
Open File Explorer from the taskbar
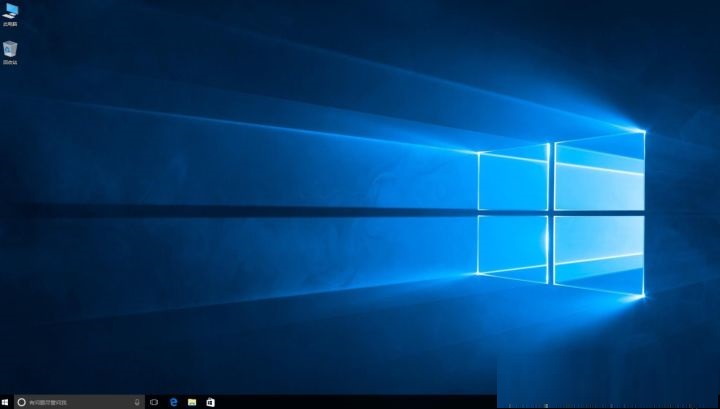(192, 401)
